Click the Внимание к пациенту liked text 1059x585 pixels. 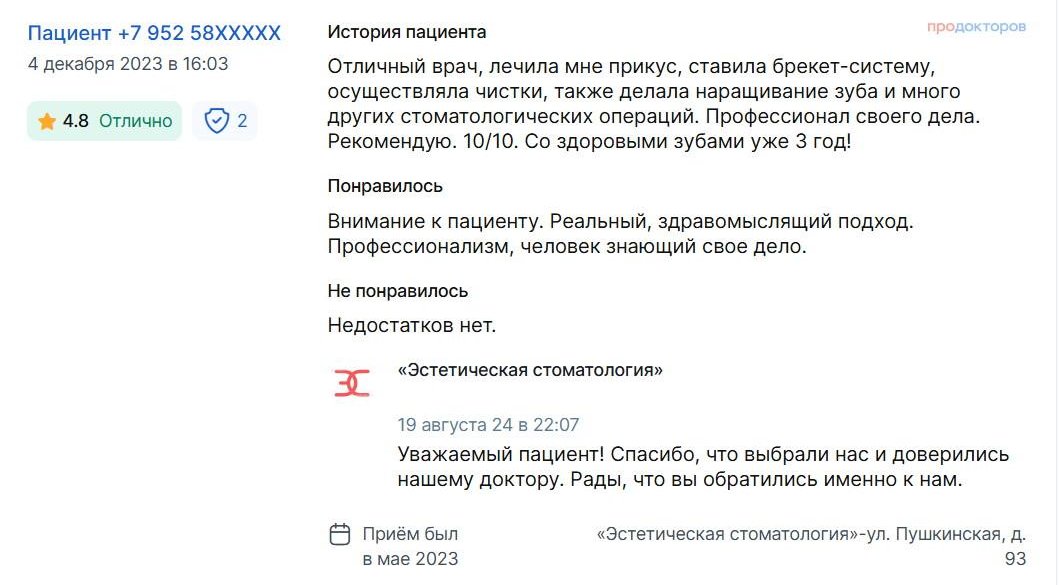click(621, 234)
